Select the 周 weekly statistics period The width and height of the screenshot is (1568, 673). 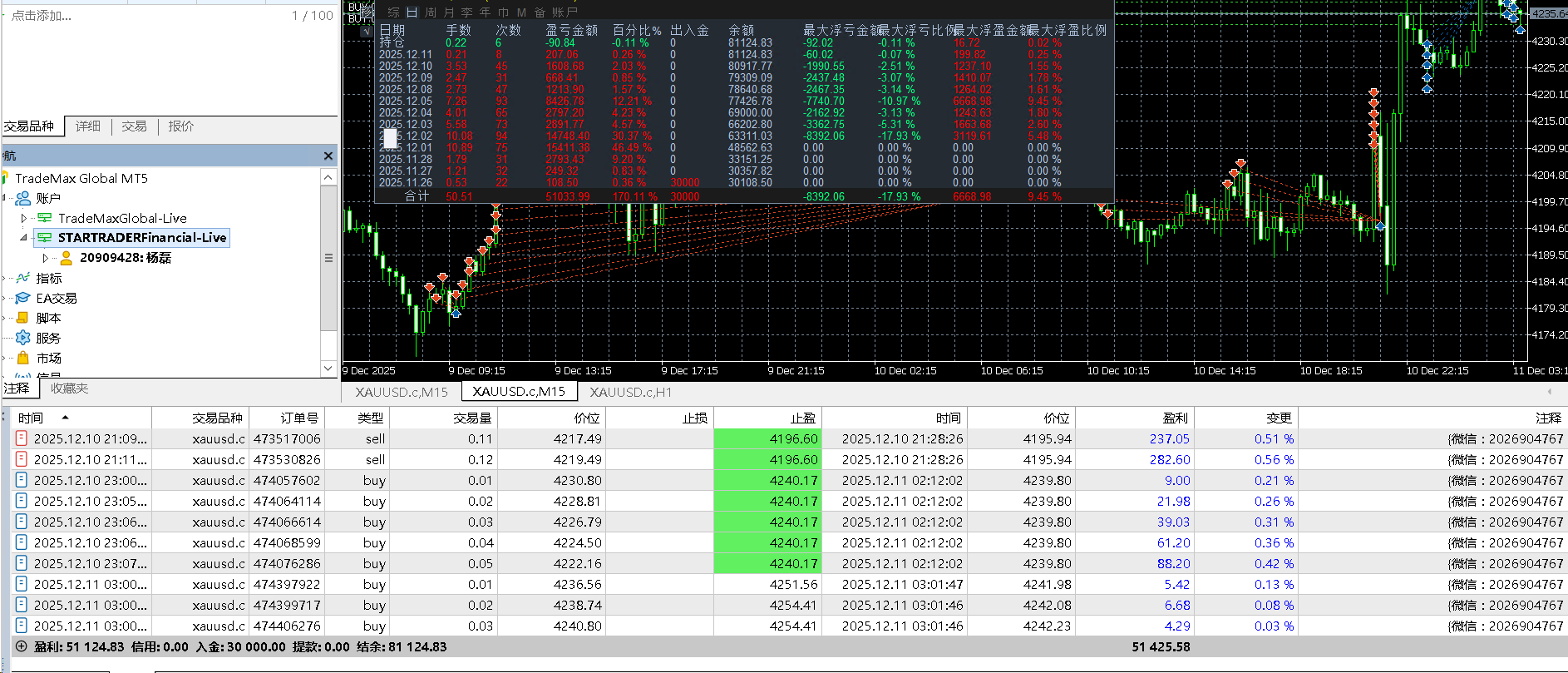(430, 12)
